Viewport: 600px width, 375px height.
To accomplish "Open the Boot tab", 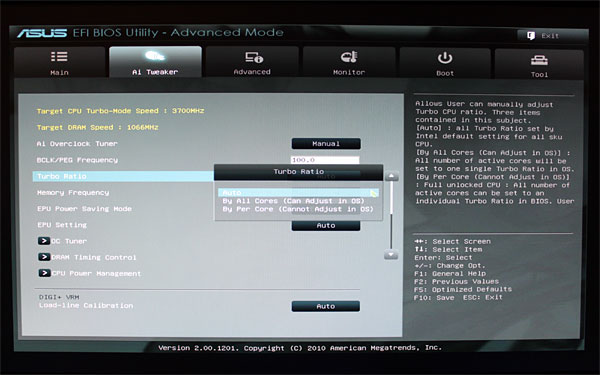I will coord(445,63).
